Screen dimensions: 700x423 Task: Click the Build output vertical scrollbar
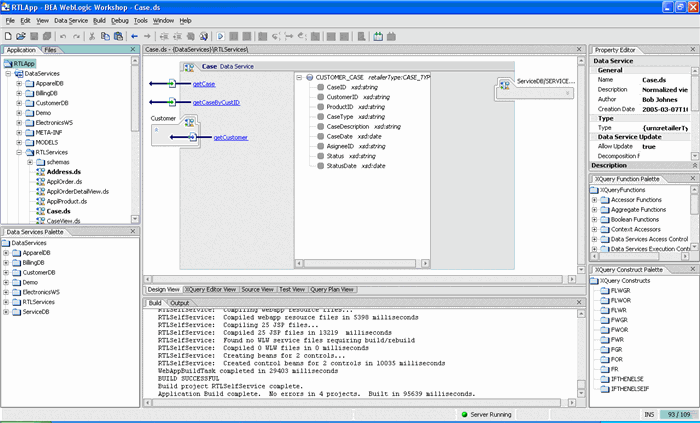pyautogui.click(x=581, y=353)
